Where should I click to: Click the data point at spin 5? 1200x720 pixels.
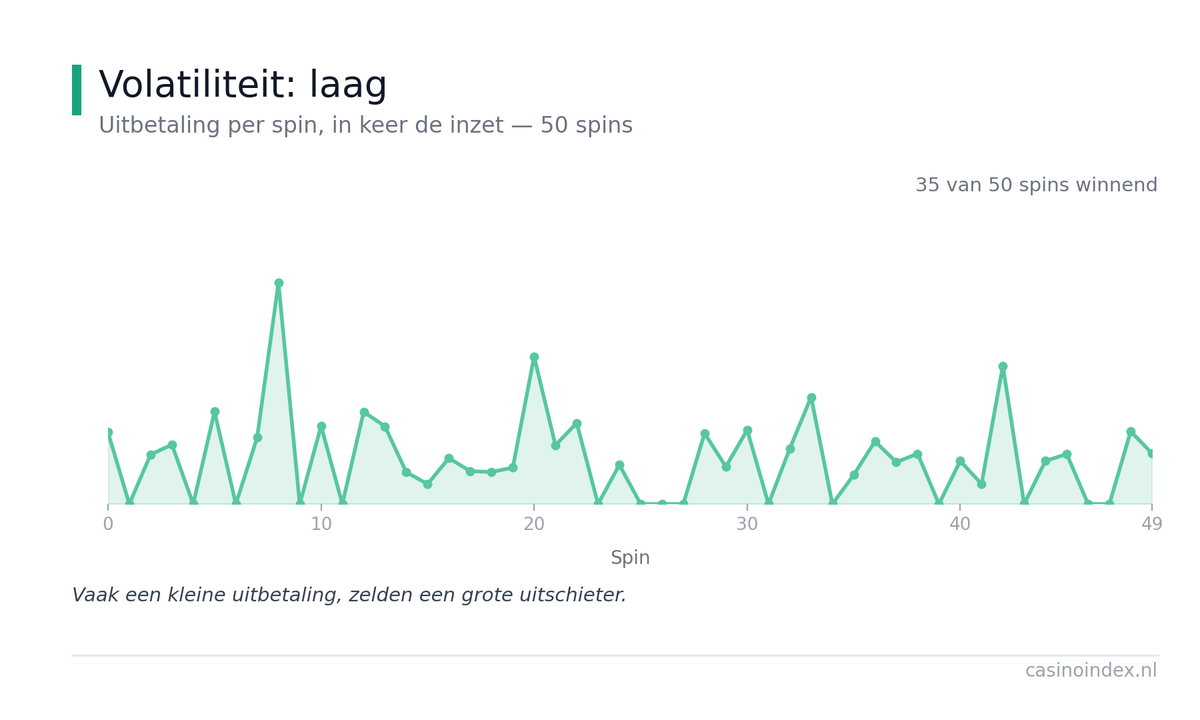pos(215,412)
